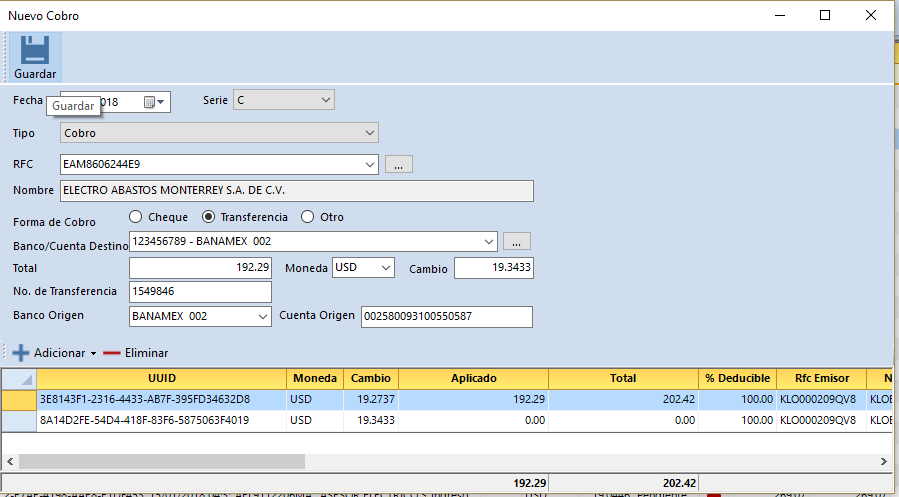This screenshot has width=899, height=497.
Task: Select the Transferencia radio button
Action: (x=209, y=217)
